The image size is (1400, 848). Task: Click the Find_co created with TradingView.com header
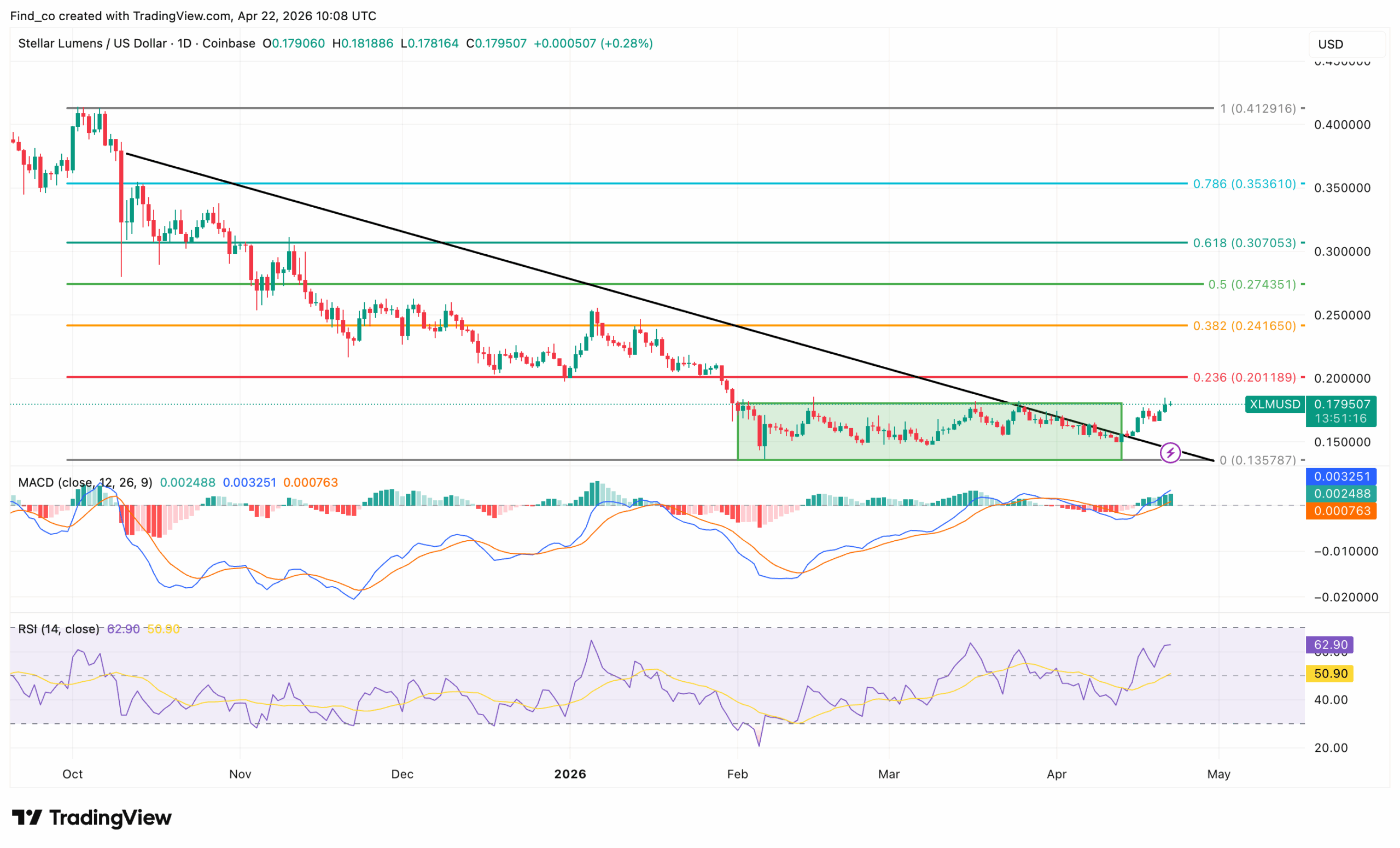[x=193, y=16]
